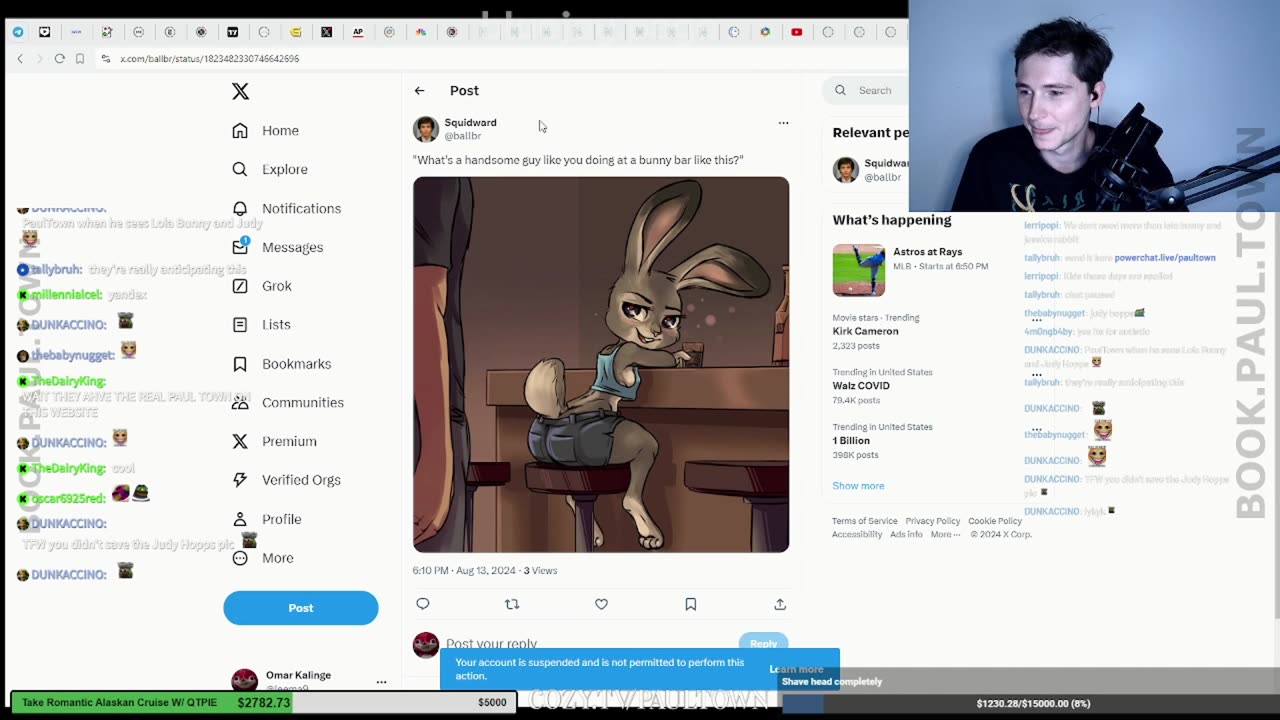Viewport: 1280px width, 720px height.
Task: Open Messages in the sidebar
Action: point(277,247)
